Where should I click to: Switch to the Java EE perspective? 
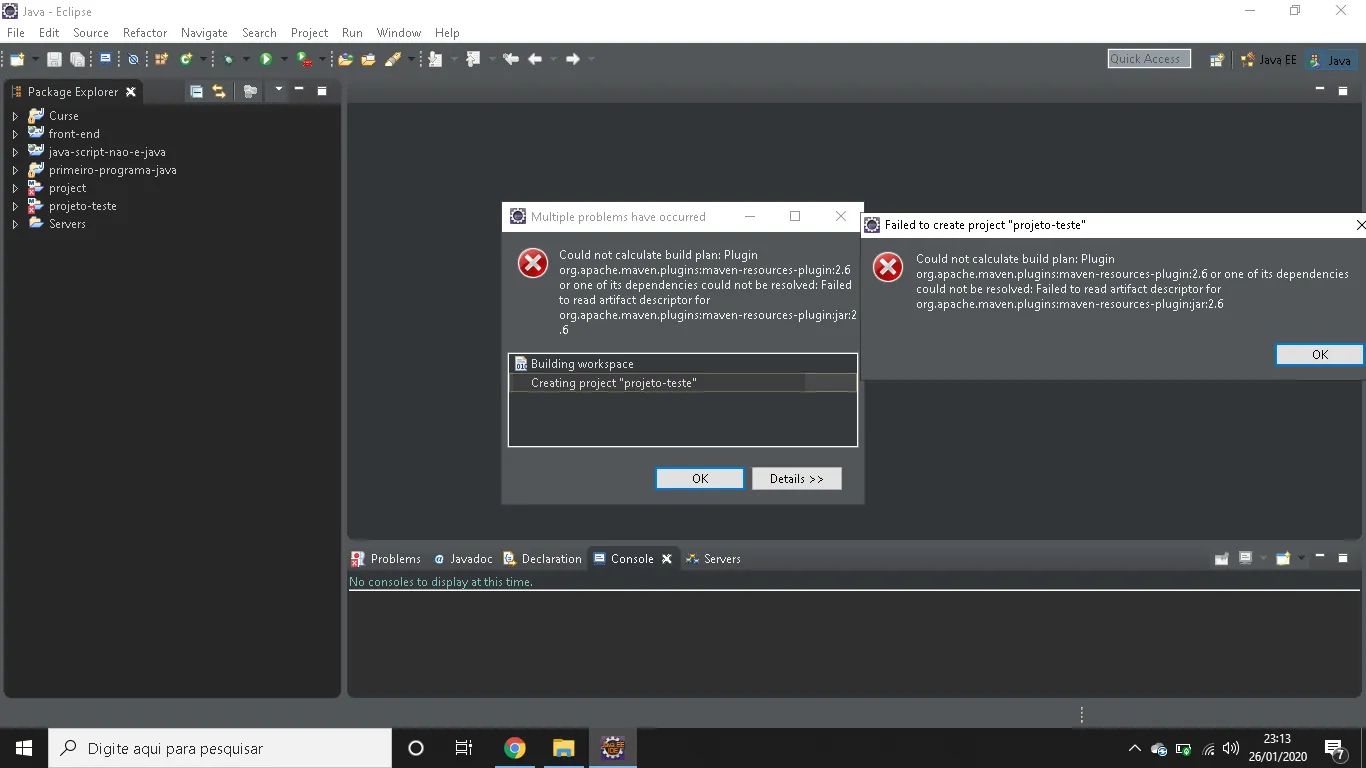1269,60
